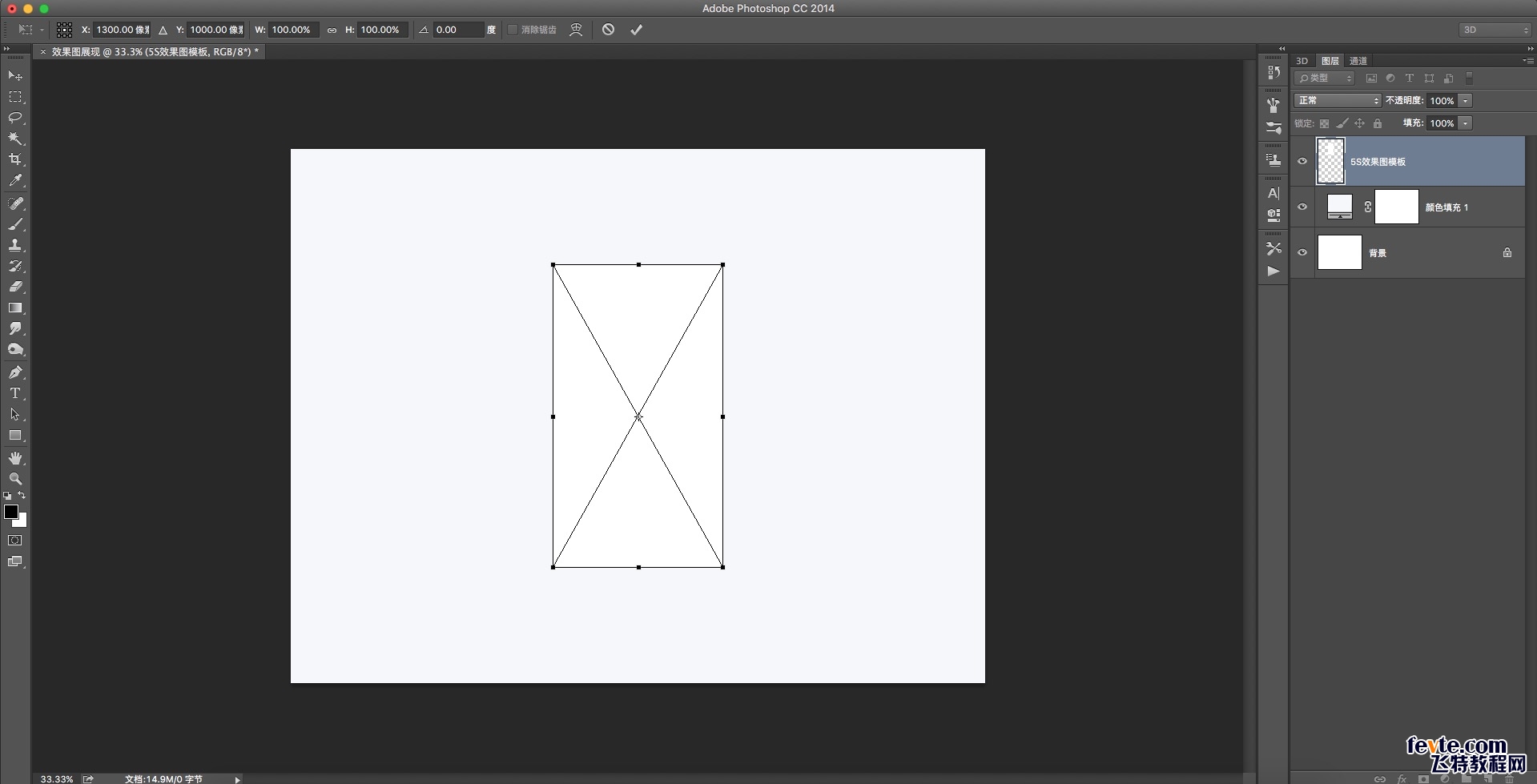Select the Eraser tool
The width and height of the screenshot is (1537, 784).
point(15,287)
